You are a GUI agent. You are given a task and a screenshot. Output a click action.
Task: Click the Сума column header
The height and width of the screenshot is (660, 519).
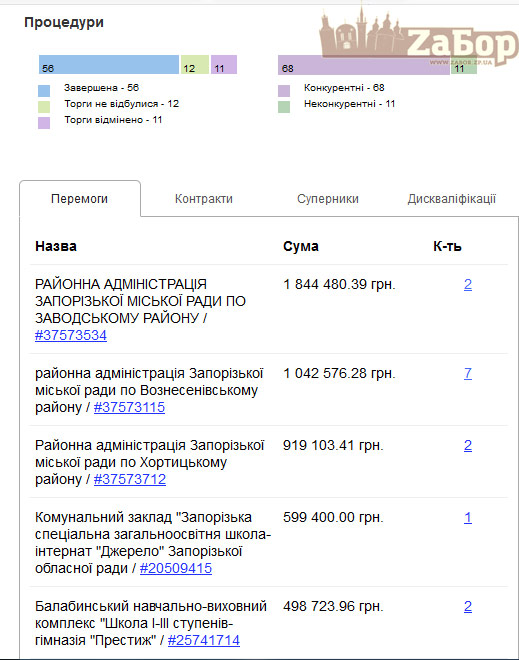click(301, 246)
